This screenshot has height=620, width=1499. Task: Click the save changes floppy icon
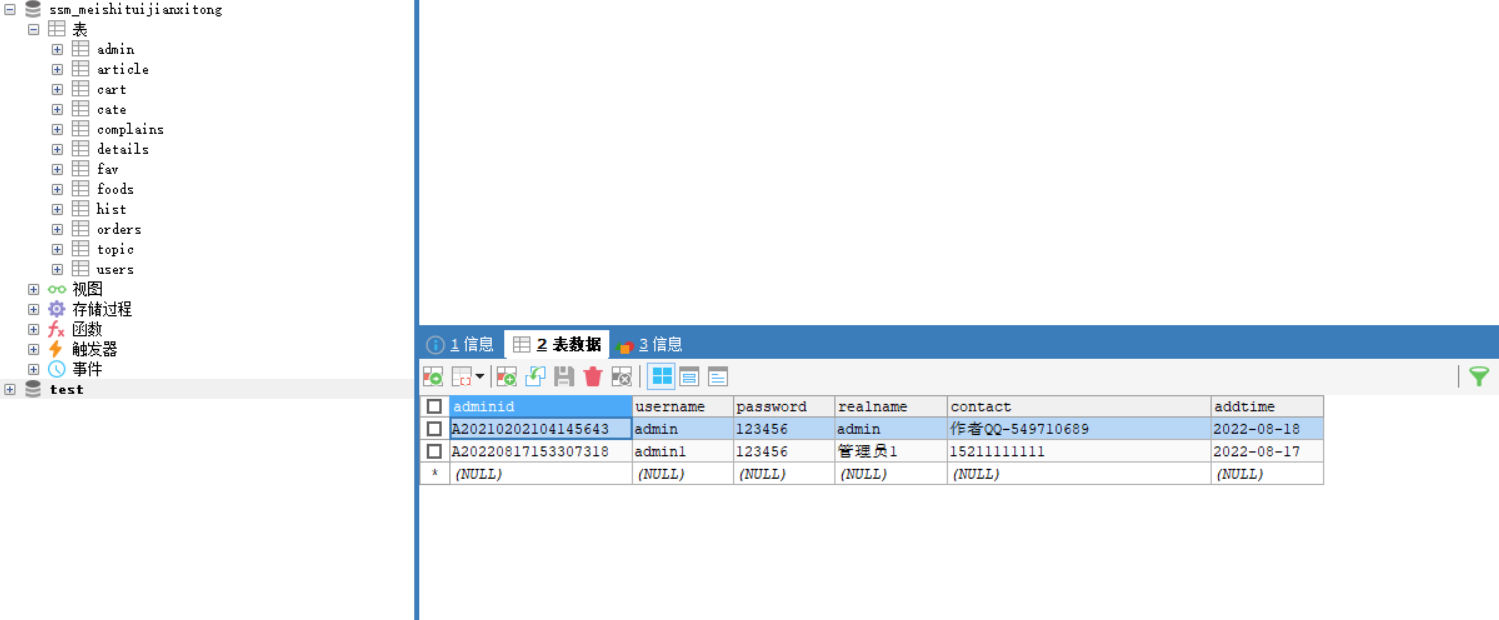pos(564,376)
